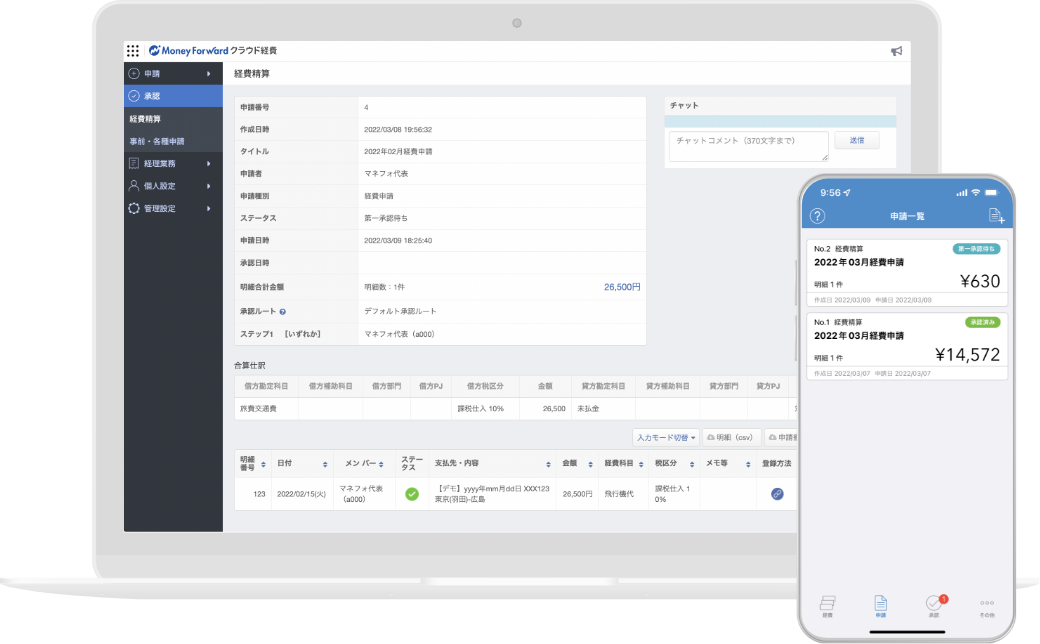Select 管理設定 in the sidebar
The height and width of the screenshot is (644, 1040).
(173, 208)
